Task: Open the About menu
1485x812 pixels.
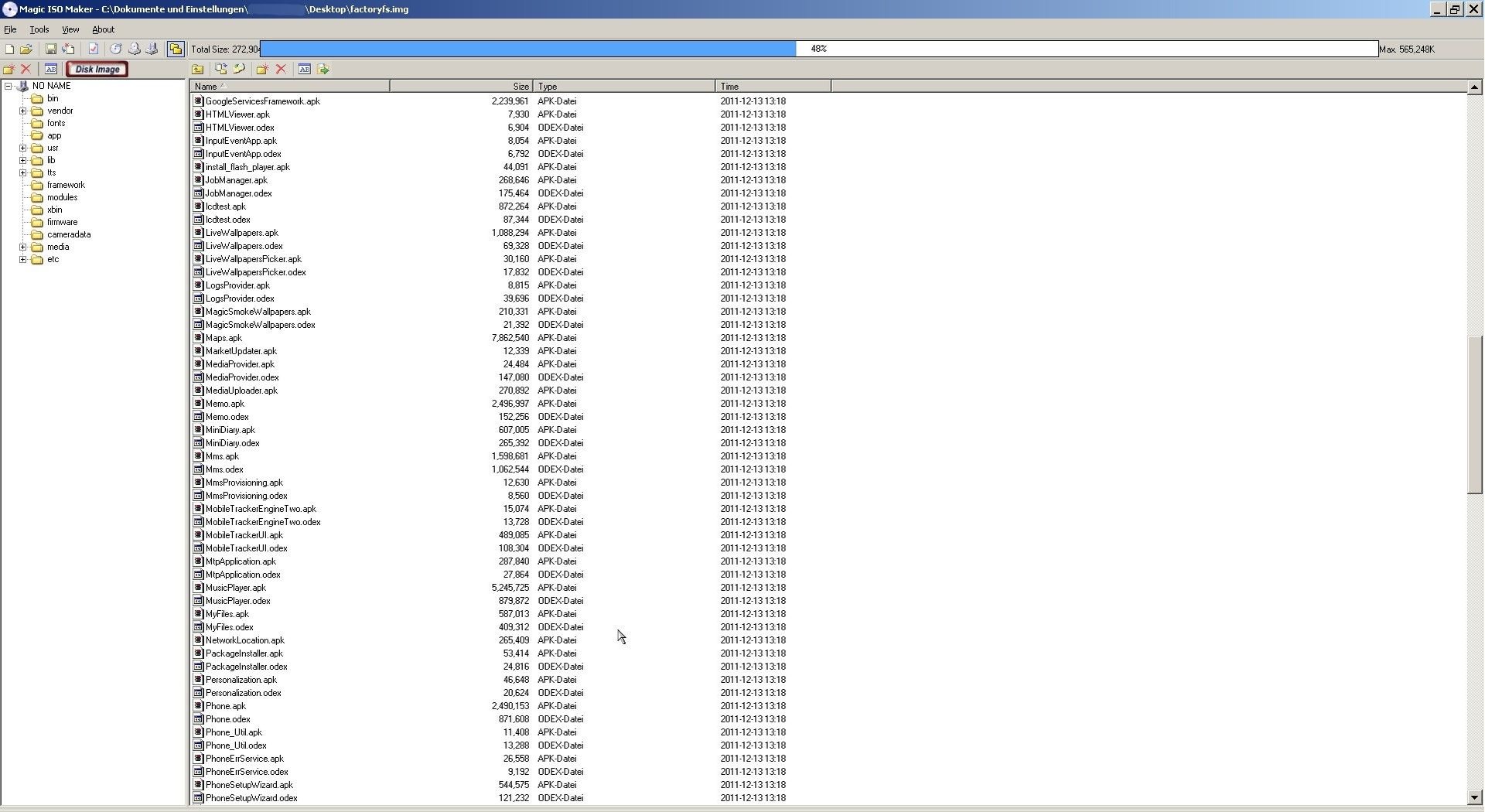Action: 103,29
